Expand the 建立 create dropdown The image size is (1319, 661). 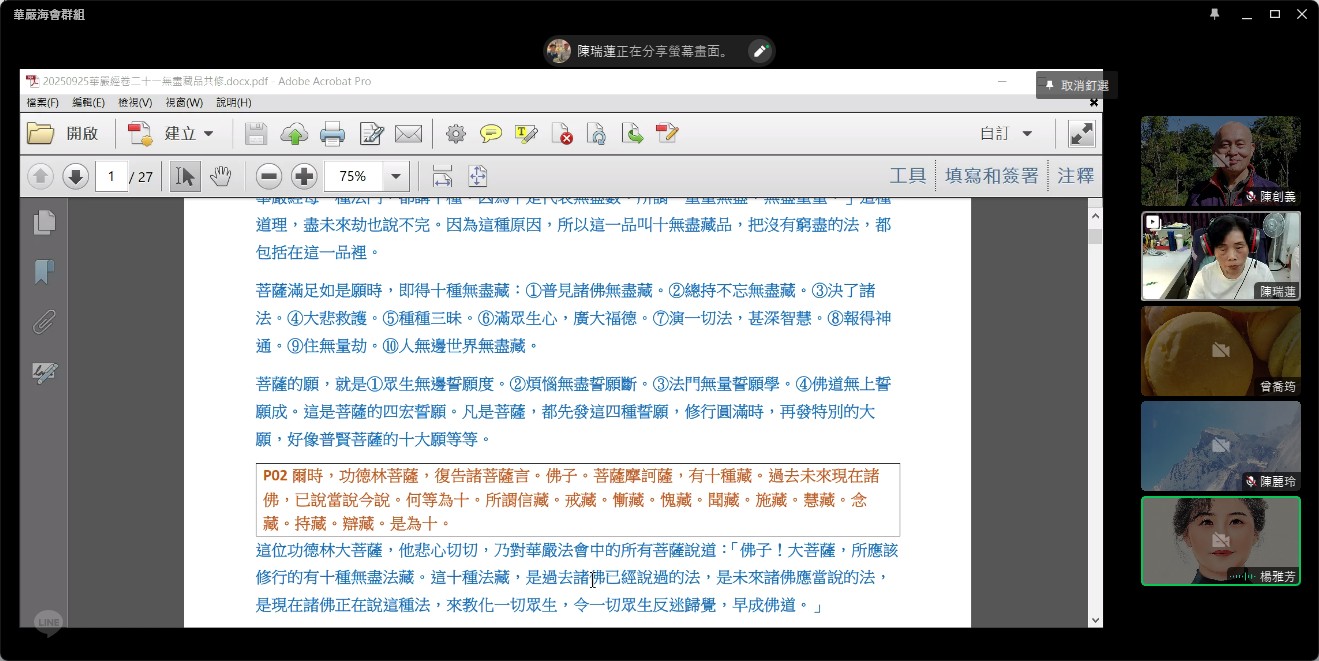click(208, 134)
